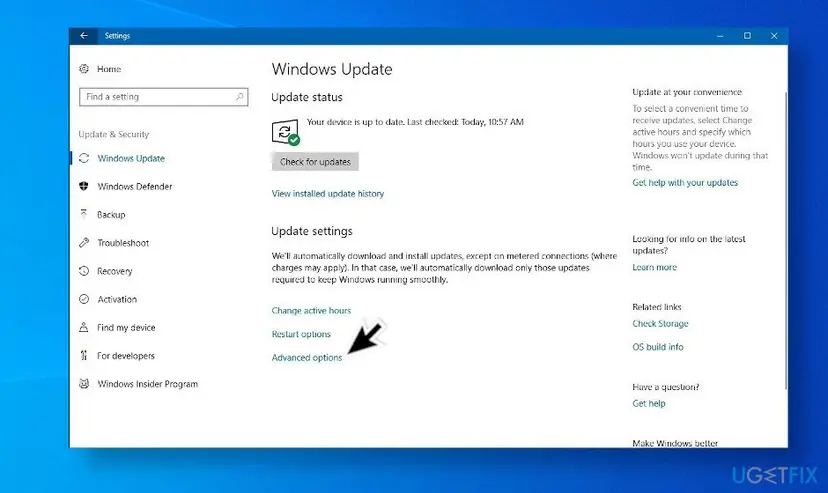Image resolution: width=828 pixels, height=493 pixels.
Task: Click the Update & Security section label
Action: click(x=114, y=134)
